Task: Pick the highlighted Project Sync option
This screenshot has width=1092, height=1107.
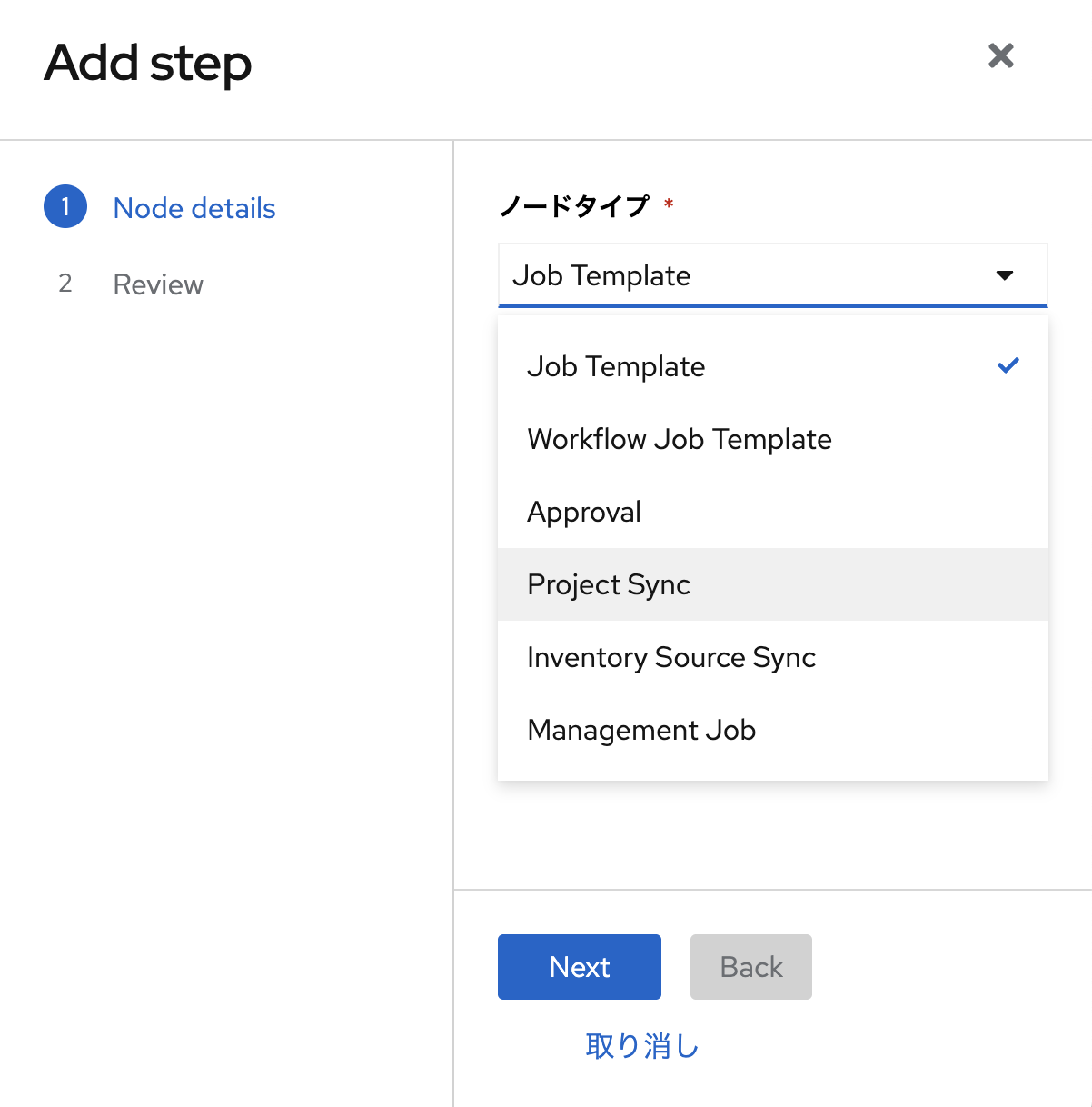Action: pyautogui.click(x=773, y=584)
